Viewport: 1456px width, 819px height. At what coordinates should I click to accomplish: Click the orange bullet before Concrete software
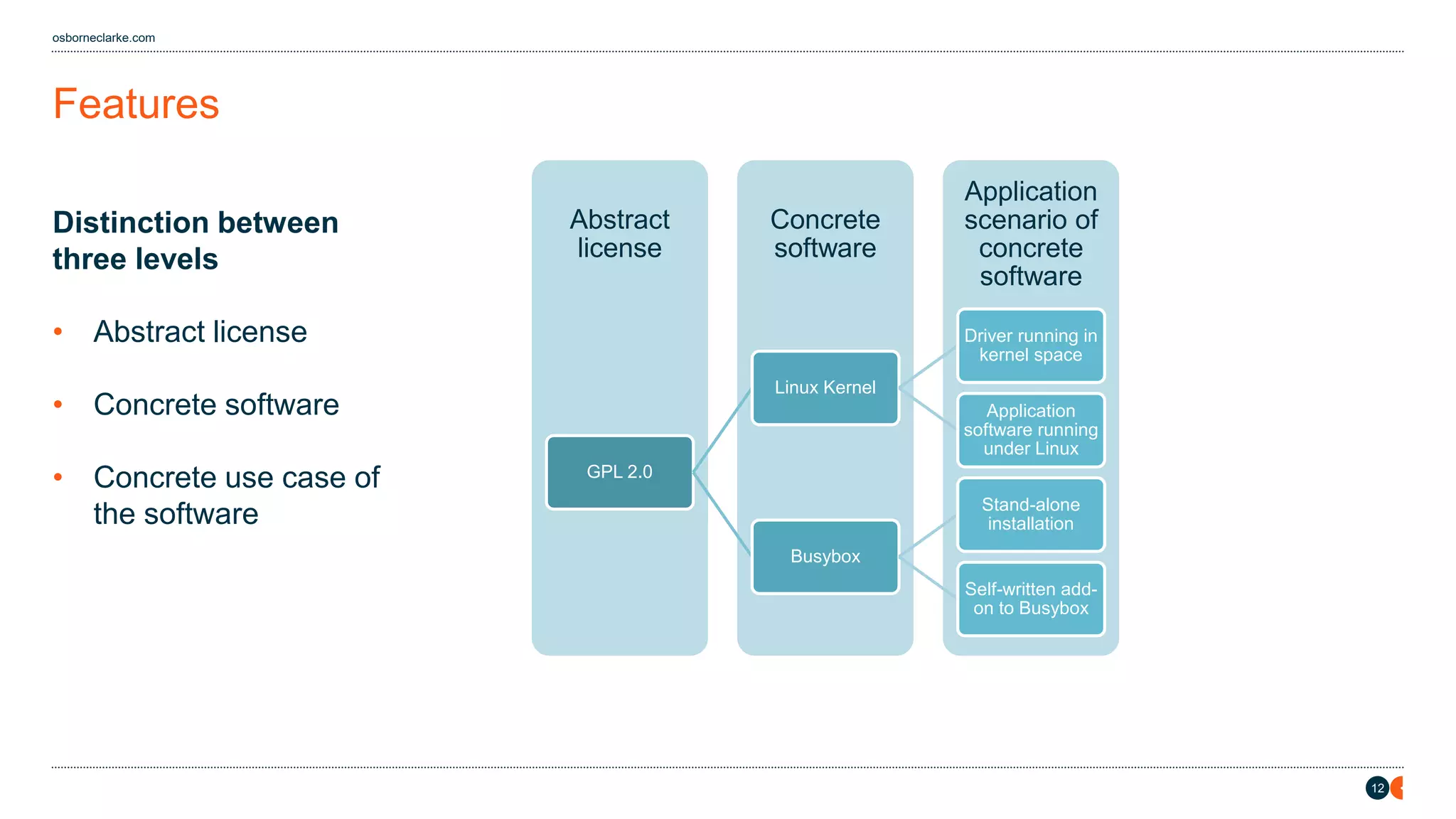[x=58, y=405]
